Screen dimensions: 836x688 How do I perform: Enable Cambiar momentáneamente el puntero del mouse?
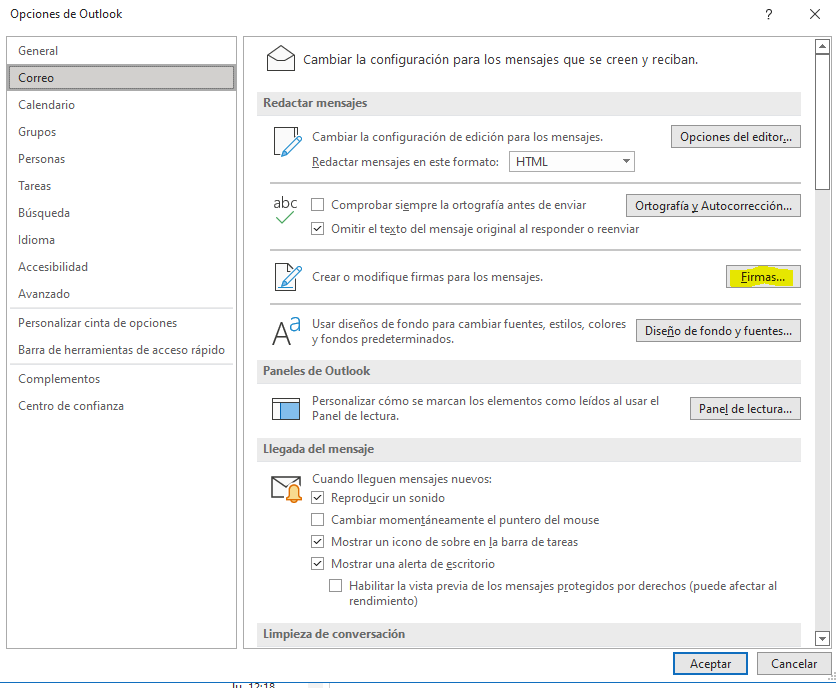coord(318,519)
